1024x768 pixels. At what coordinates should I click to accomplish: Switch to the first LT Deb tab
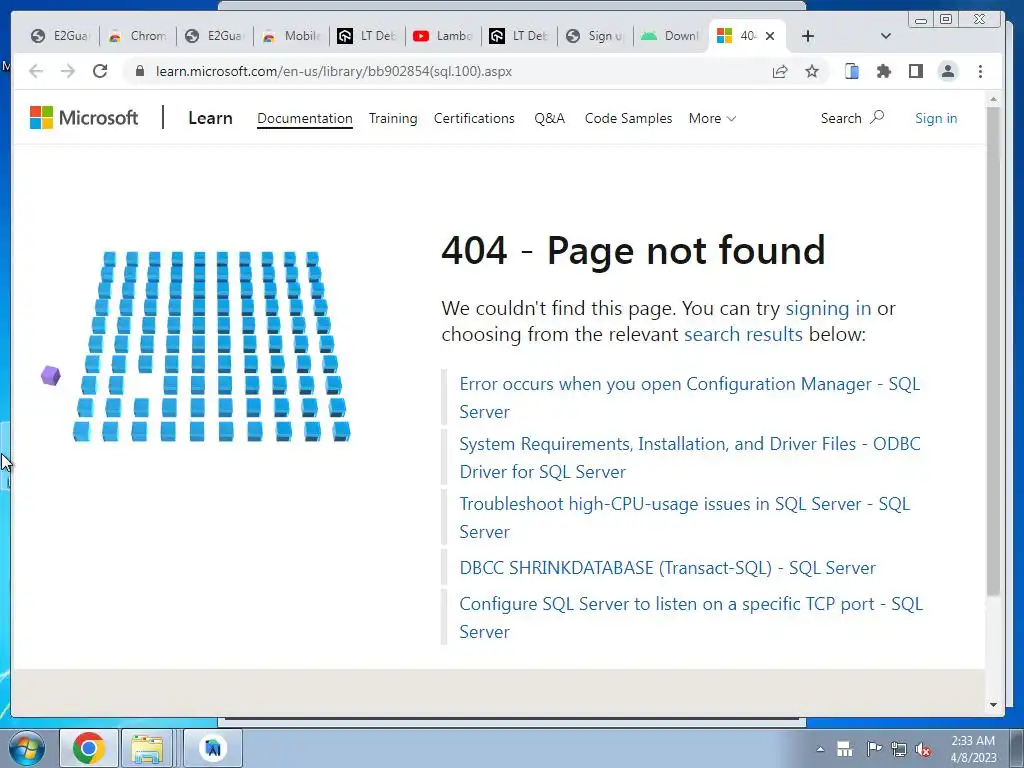[367, 36]
